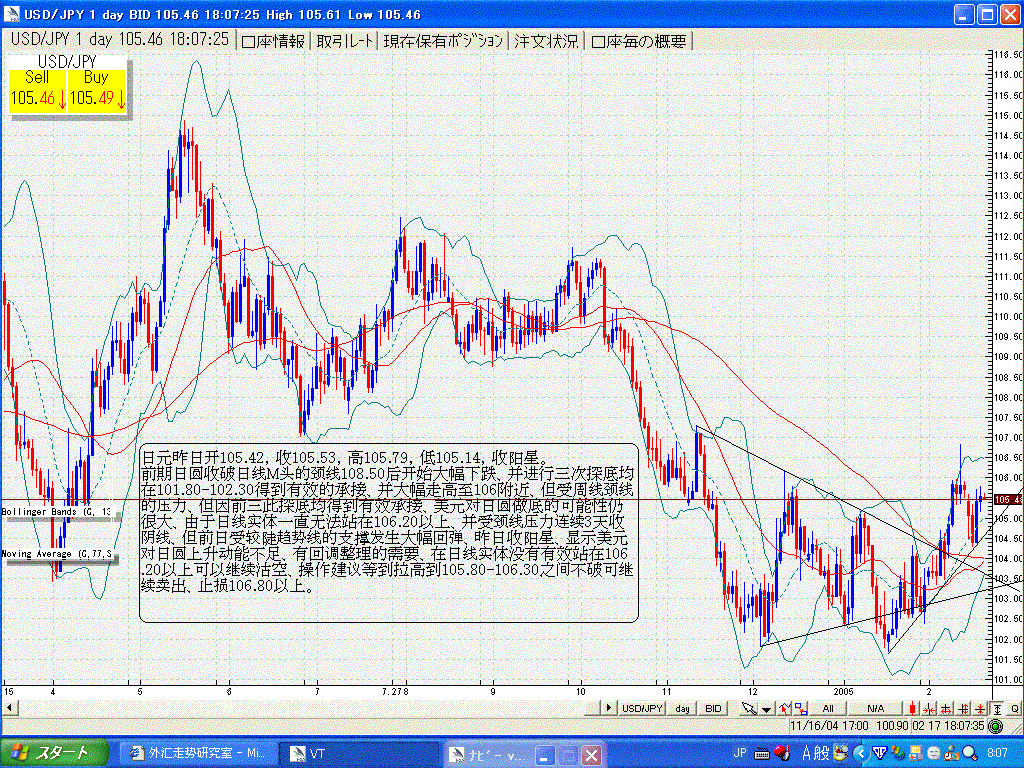This screenshot has width=1024, height=768.
Task: Click the Buy 105.49 price box
Action: coord(97,89)
